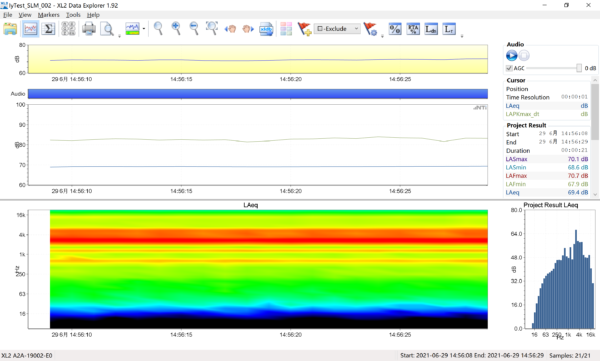Open a project with the folder icon
600x361 pixels.
[x=10, y=29]
